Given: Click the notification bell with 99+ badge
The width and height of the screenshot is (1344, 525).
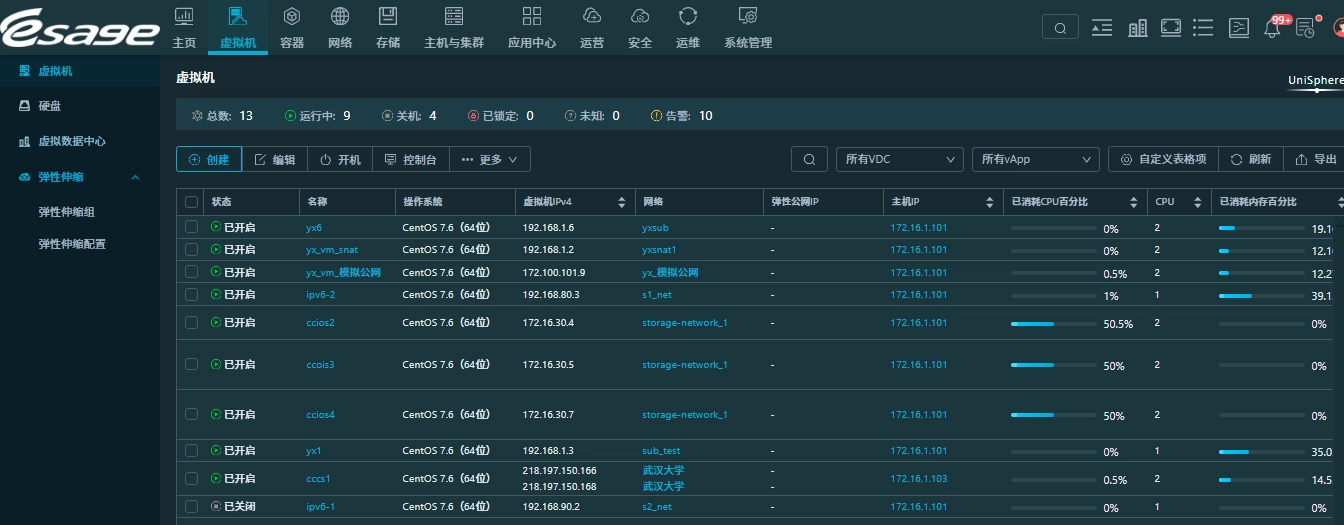Looking at the screenshot, I should [x=1273, y=27].
